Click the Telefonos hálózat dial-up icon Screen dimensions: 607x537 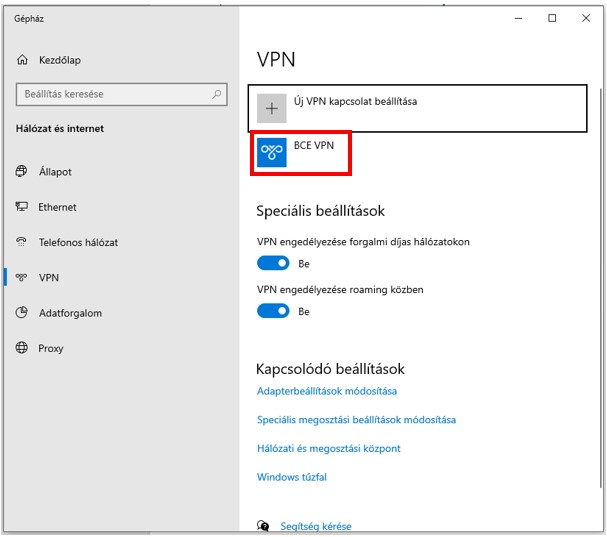click(22, 242)
